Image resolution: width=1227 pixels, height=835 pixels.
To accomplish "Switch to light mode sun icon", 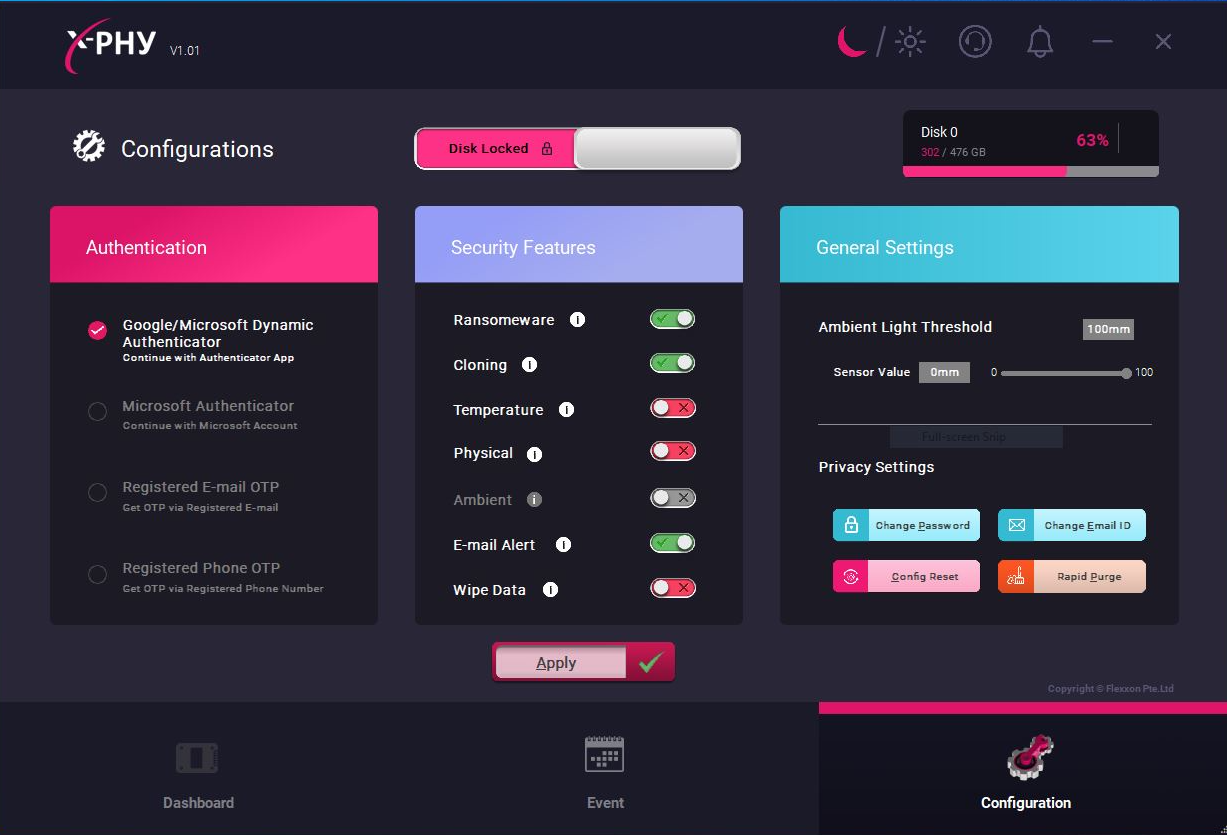I will click(910, 42).
